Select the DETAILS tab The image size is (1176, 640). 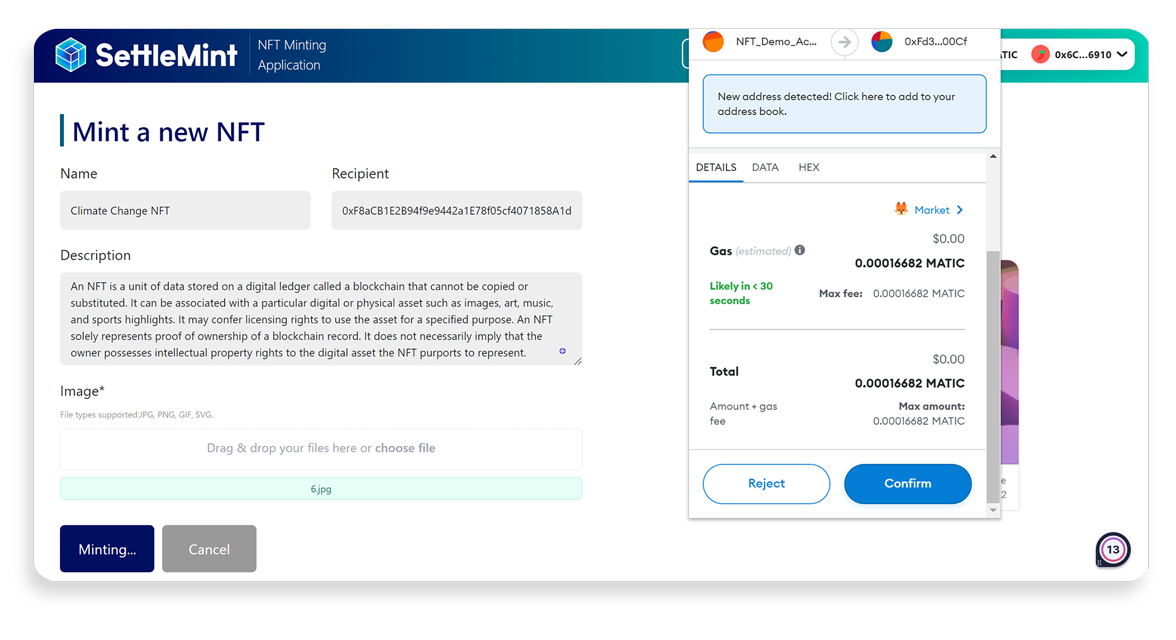(716, 167)
